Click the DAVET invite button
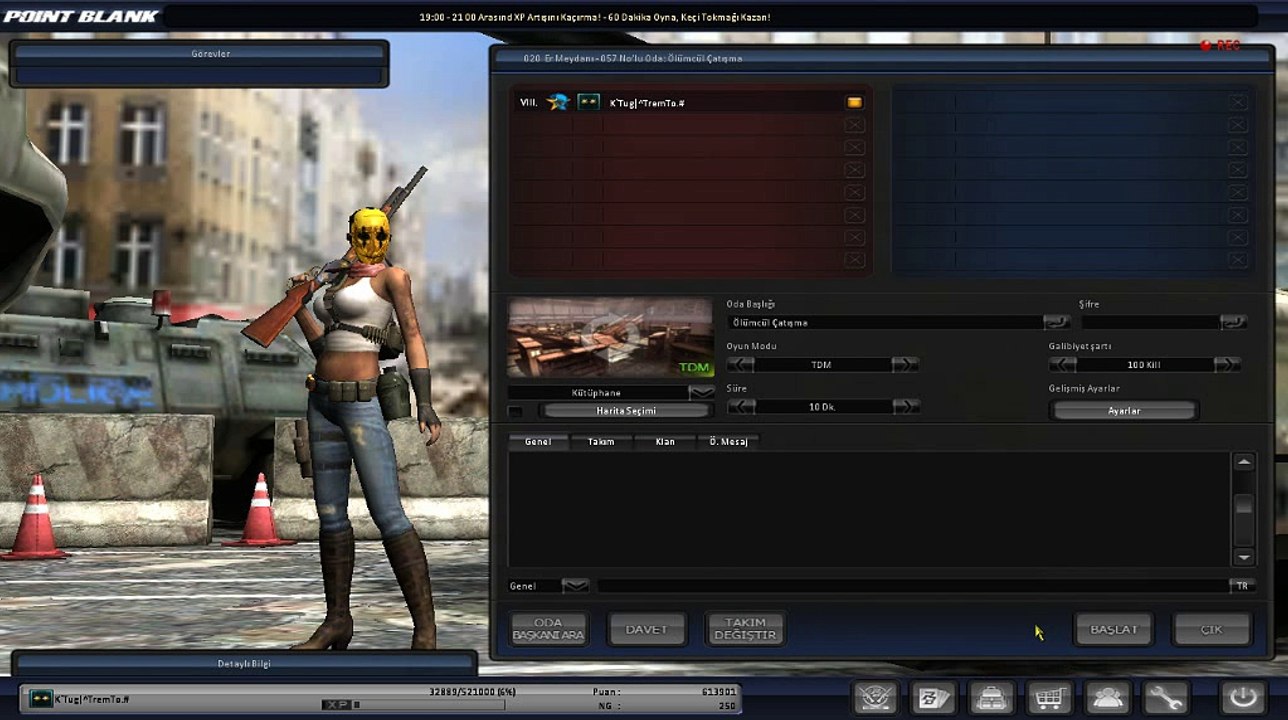Screen dimensions: 1288x720 tap(647, 630)
